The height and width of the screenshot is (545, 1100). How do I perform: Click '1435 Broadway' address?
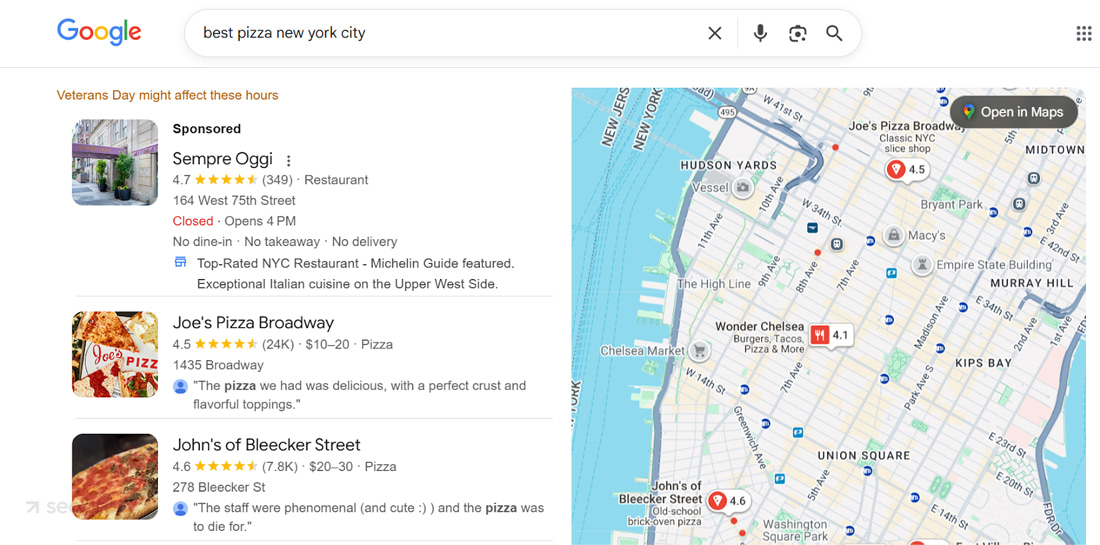coord(218,365)
